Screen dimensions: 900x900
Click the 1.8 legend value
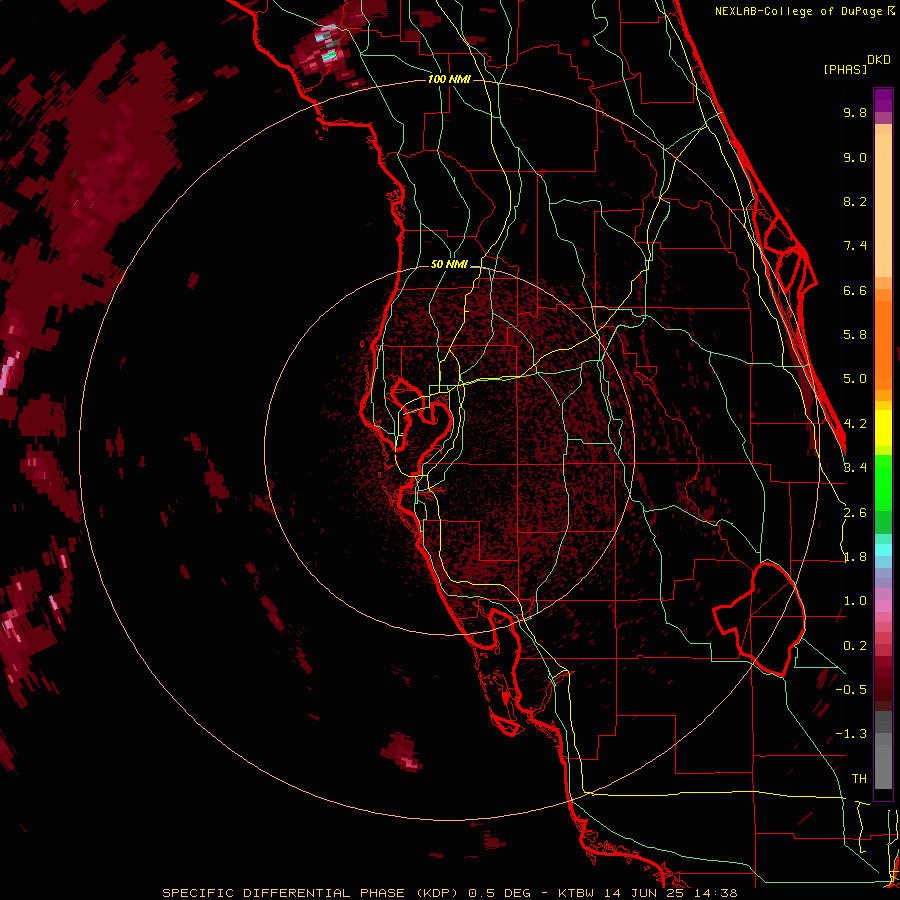pos(855,557)
